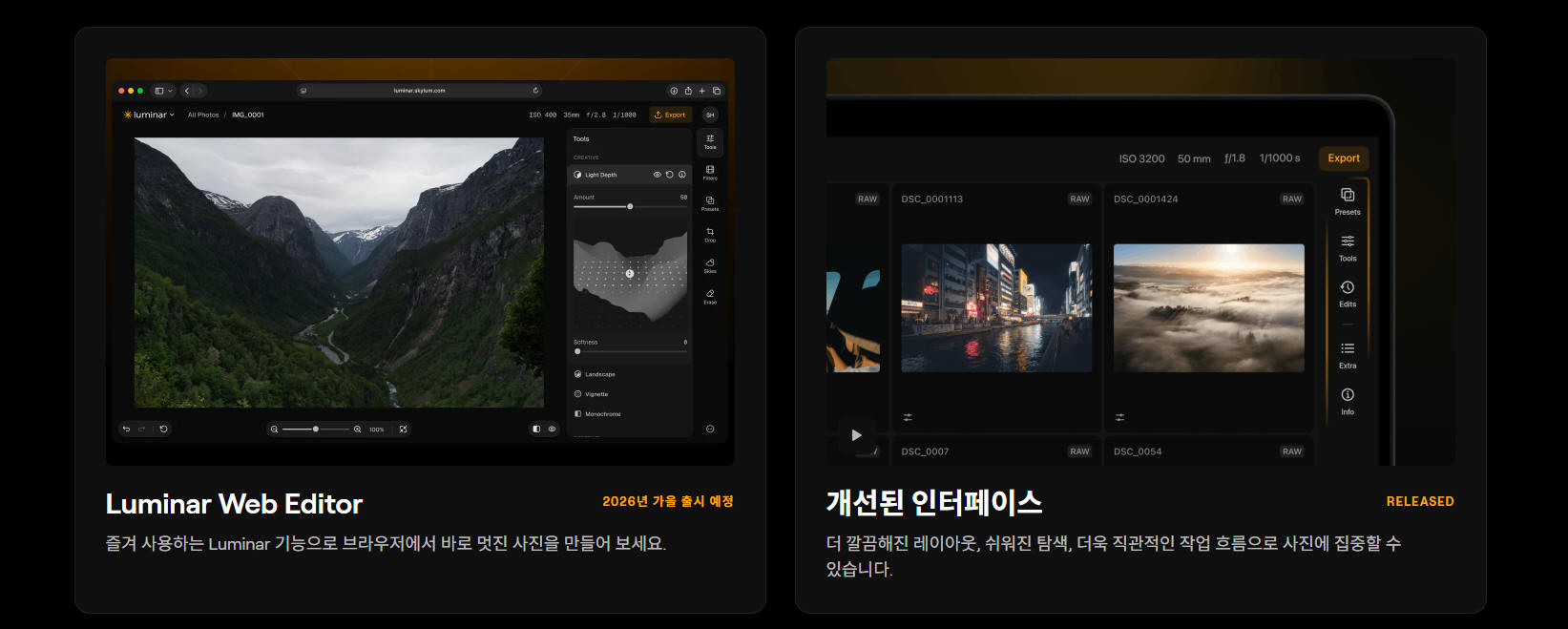Click the RAW badge of DSC_0001424

pos(1292,199)
